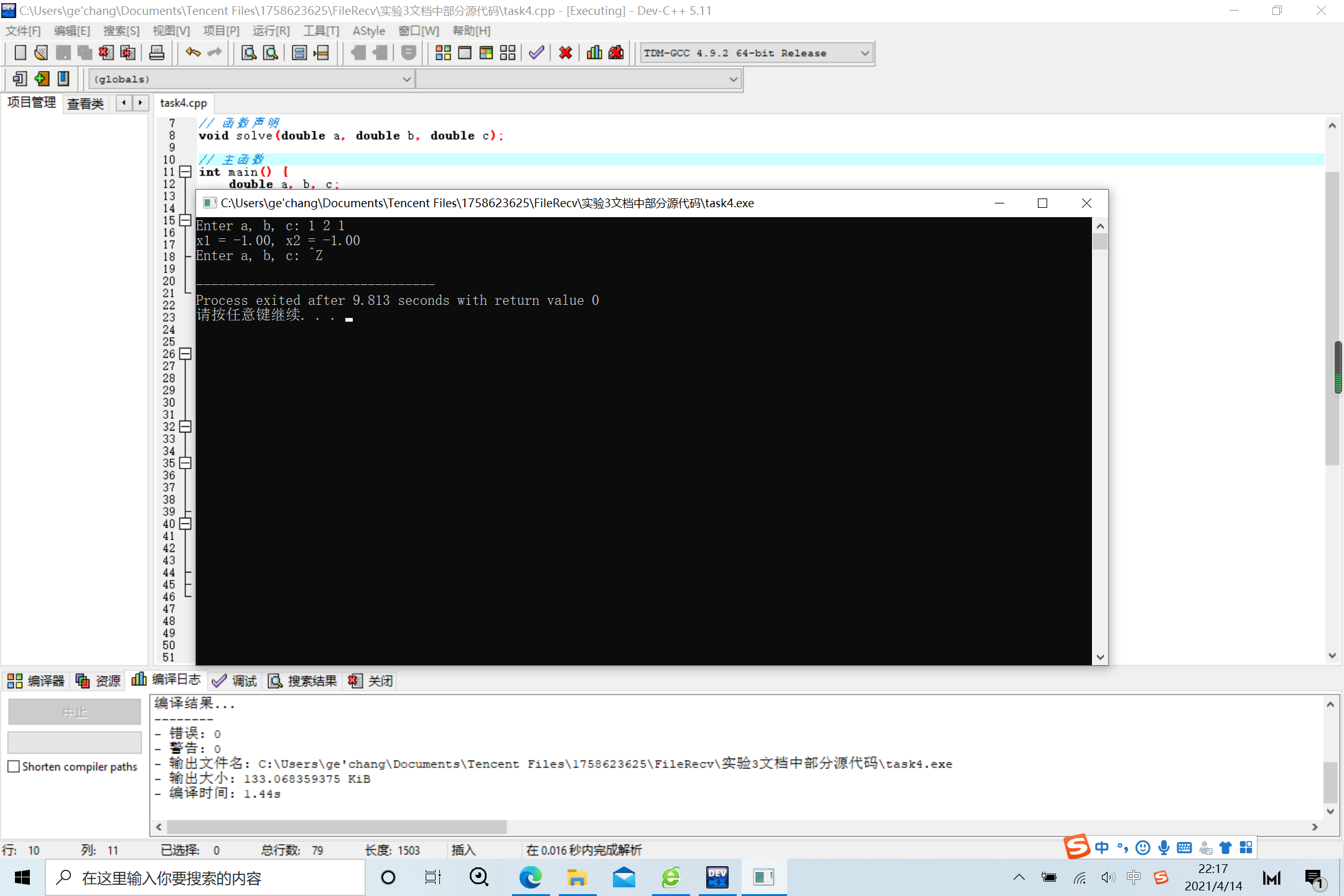Click the purple check mark toolbar icon
This screenshot has width=1344, height=896.
point(536,53)
